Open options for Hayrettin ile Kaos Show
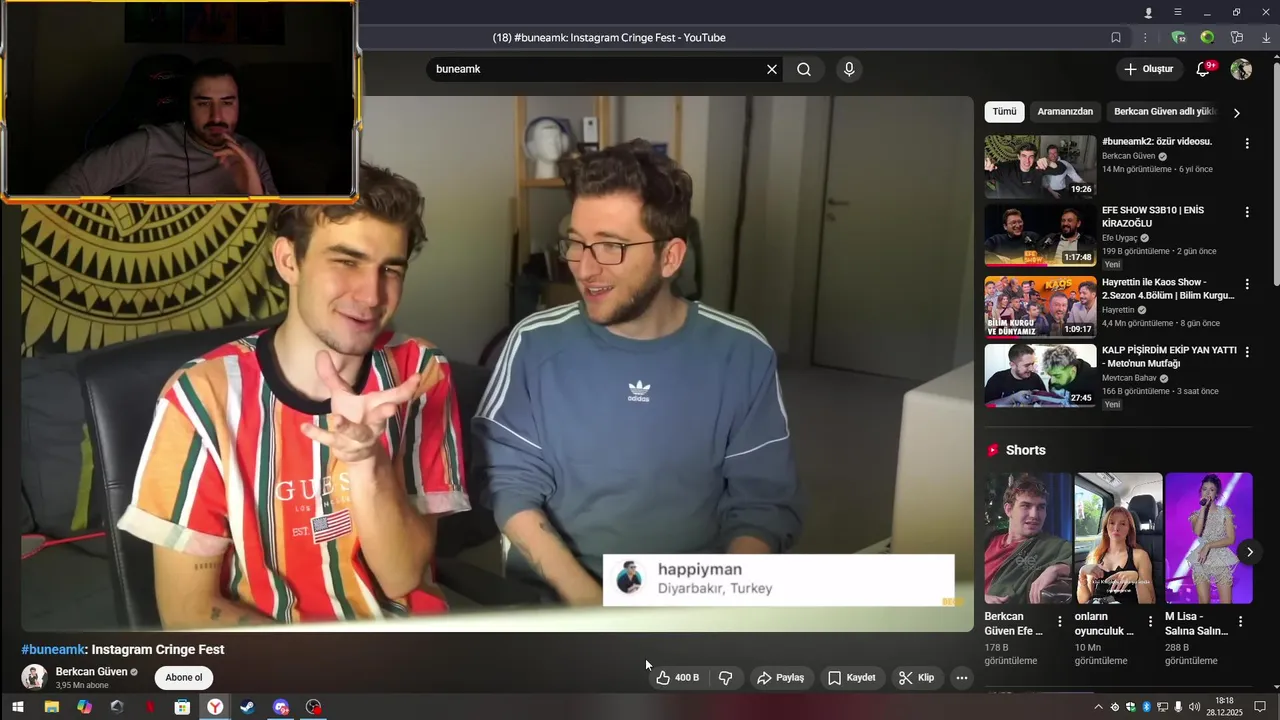1280x720 pixels. (1247, 284)
